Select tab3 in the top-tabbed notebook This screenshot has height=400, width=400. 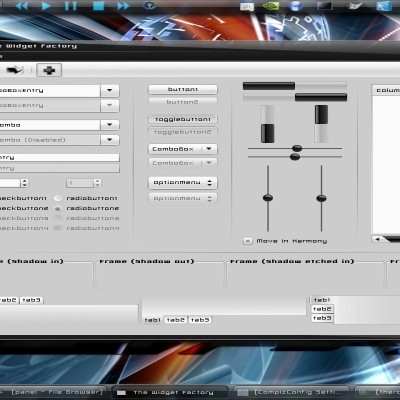pyautogui.click(x=31, y=300)
